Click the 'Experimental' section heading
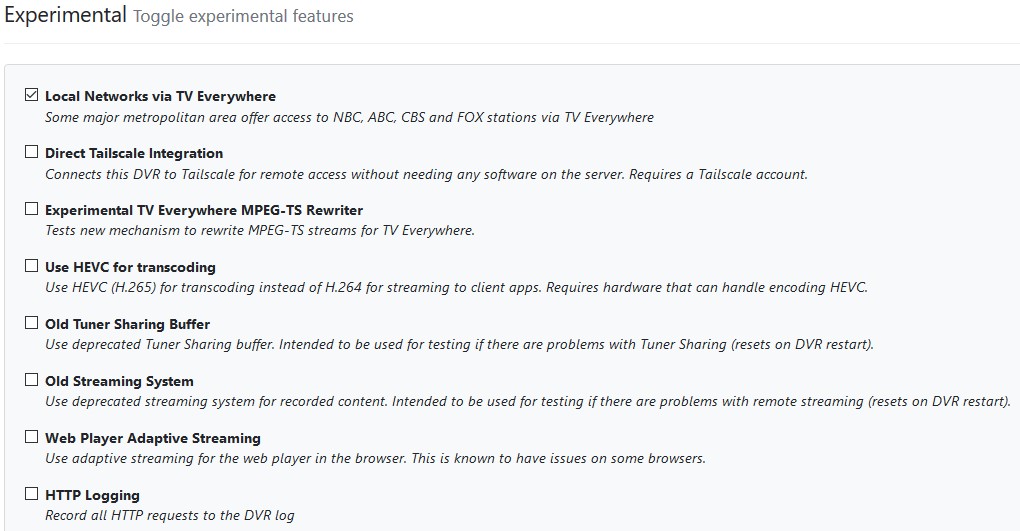Screen dimensions: 1020x531 pos(65,16)
